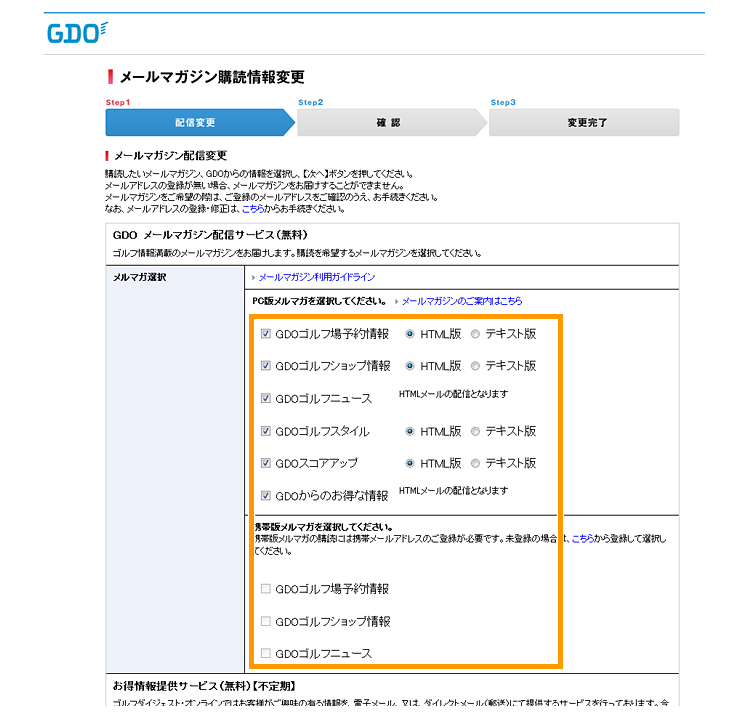The width and height of the screenshot is (730, 716).
Task: Open メールマガジンのご案内はこちら link
Action: click(x=462, y=301)
